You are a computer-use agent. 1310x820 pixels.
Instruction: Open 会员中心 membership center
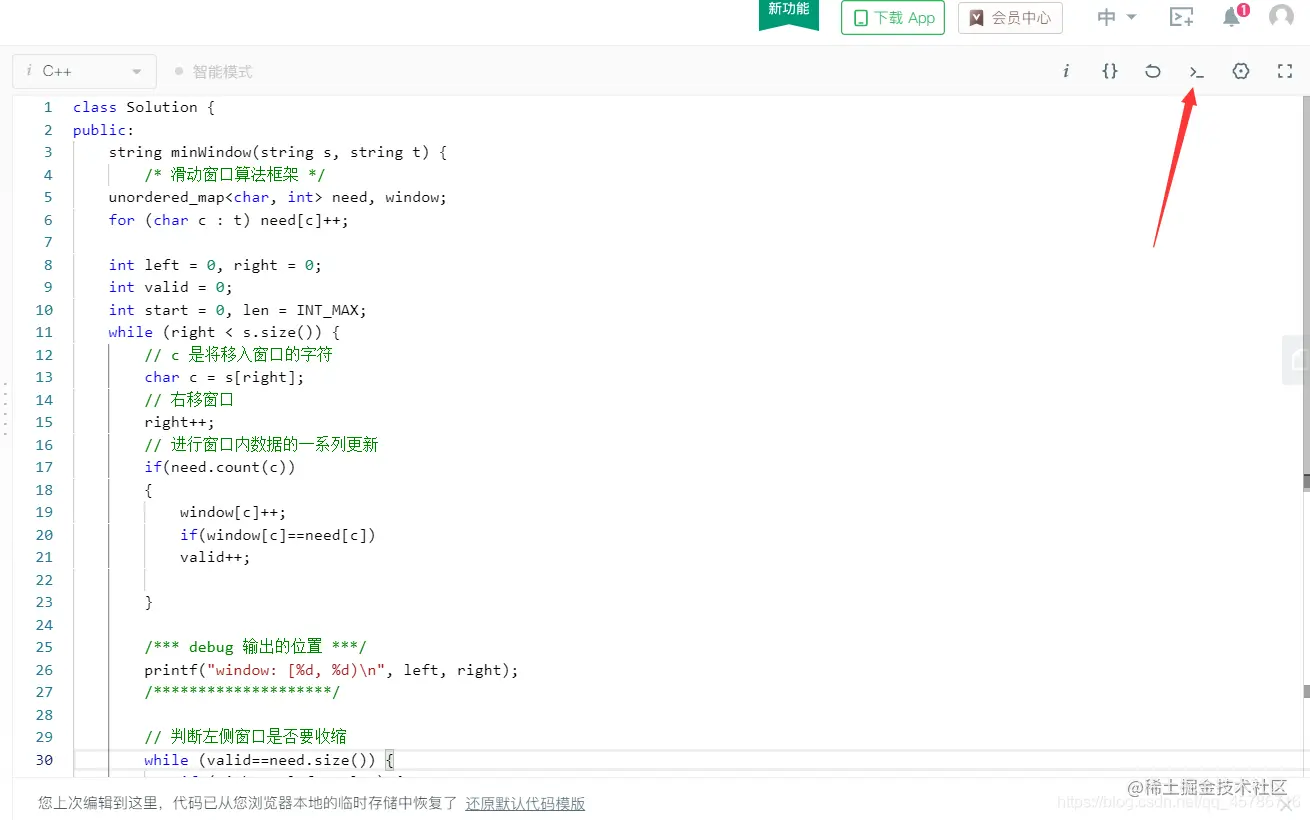(1010, 18)
